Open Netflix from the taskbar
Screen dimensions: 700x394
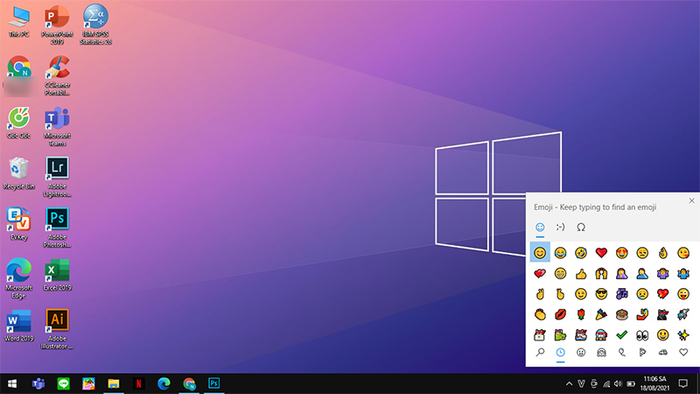click(x=139, y=384)
